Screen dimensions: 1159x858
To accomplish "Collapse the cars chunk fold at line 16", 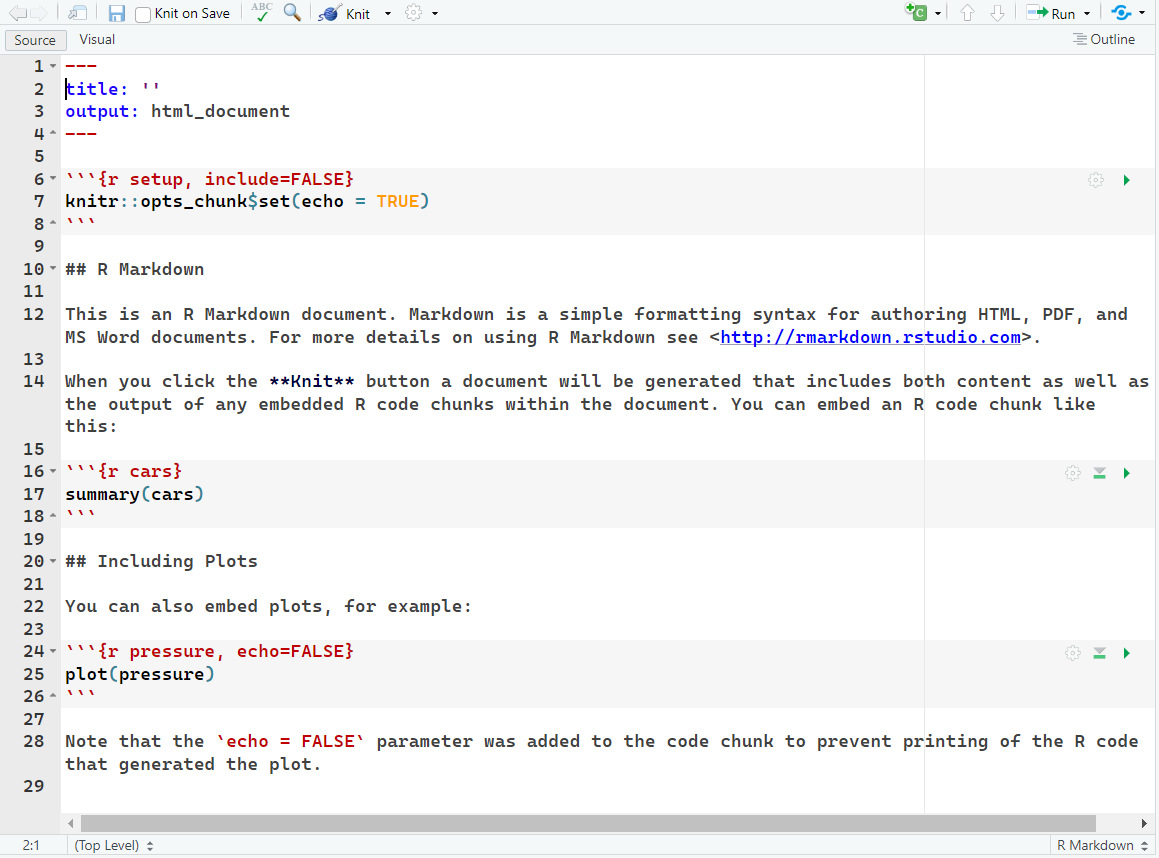I will (x=53, y=471).
